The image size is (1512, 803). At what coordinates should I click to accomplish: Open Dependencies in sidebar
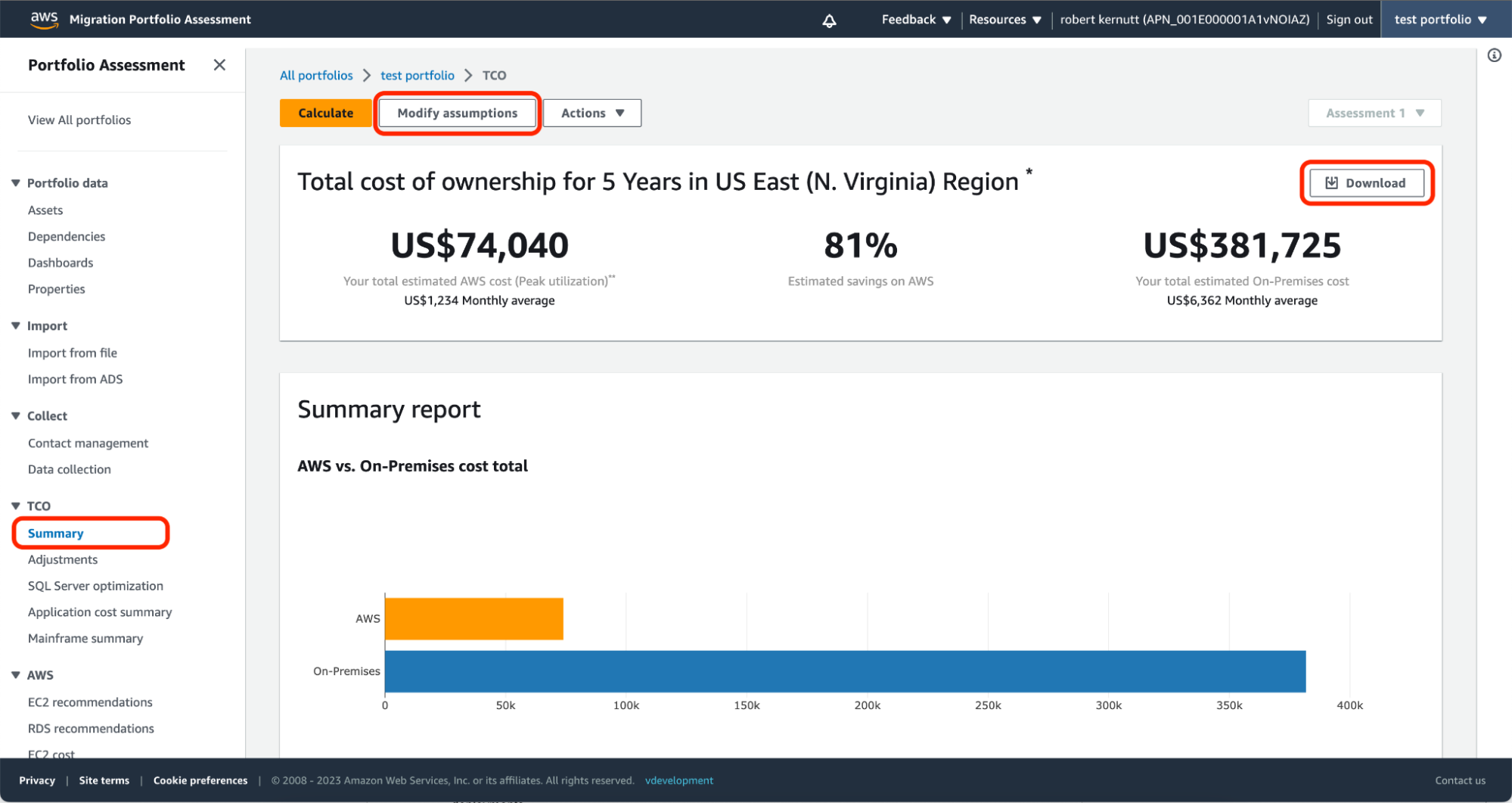tap(67, 237)
